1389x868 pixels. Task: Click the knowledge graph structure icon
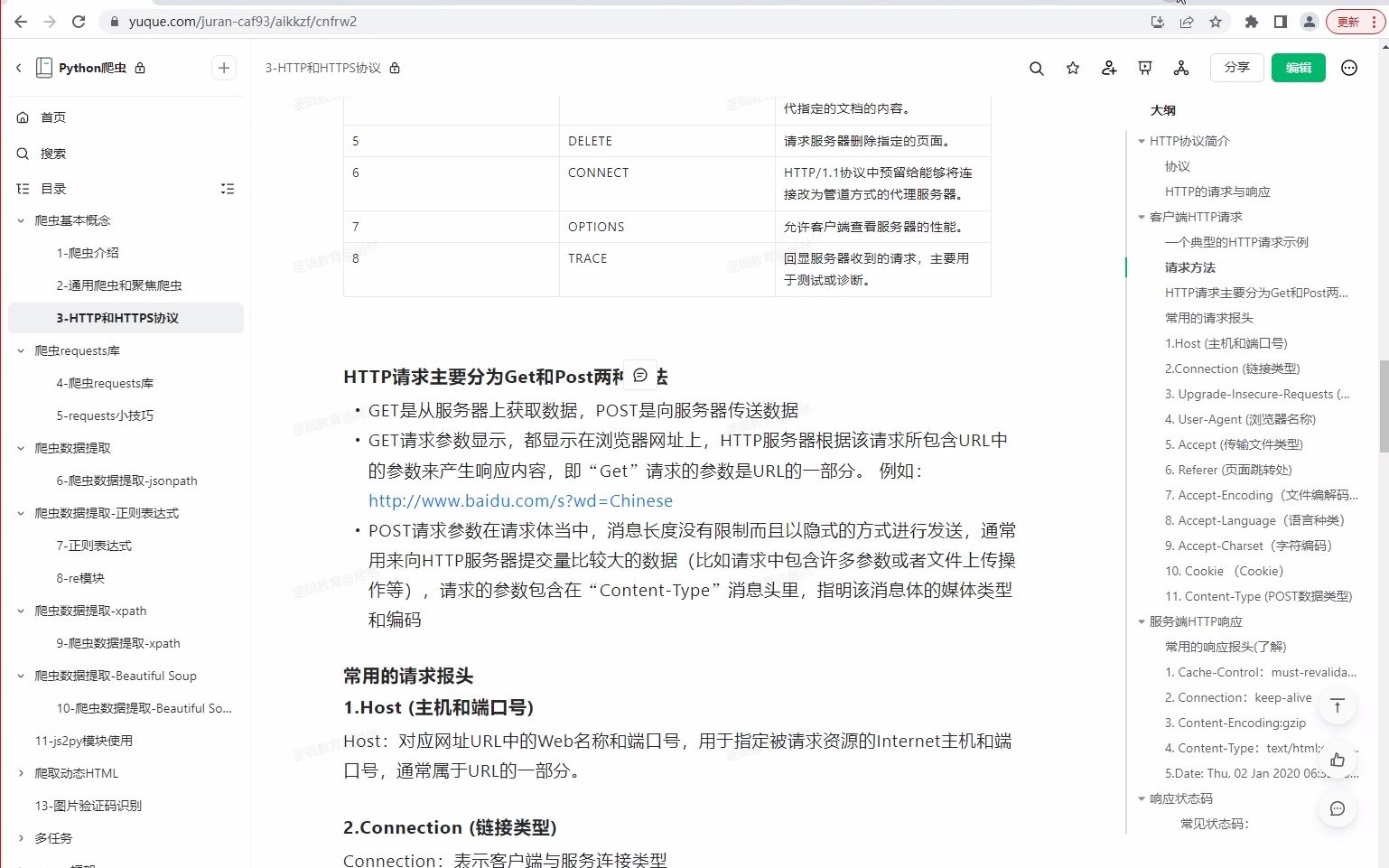click(x=1181, y=68)
